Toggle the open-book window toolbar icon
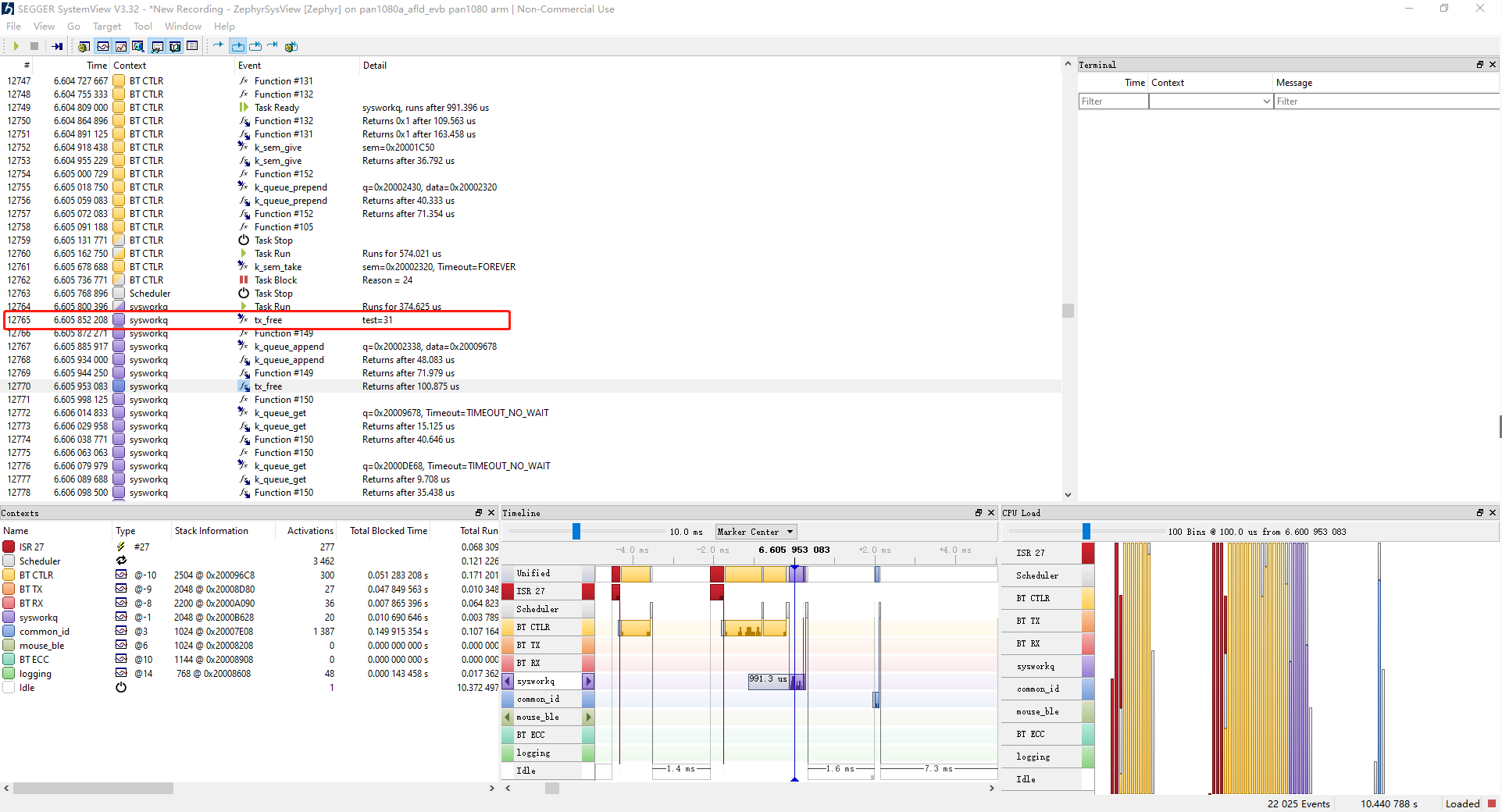 [x=175, y=47]
